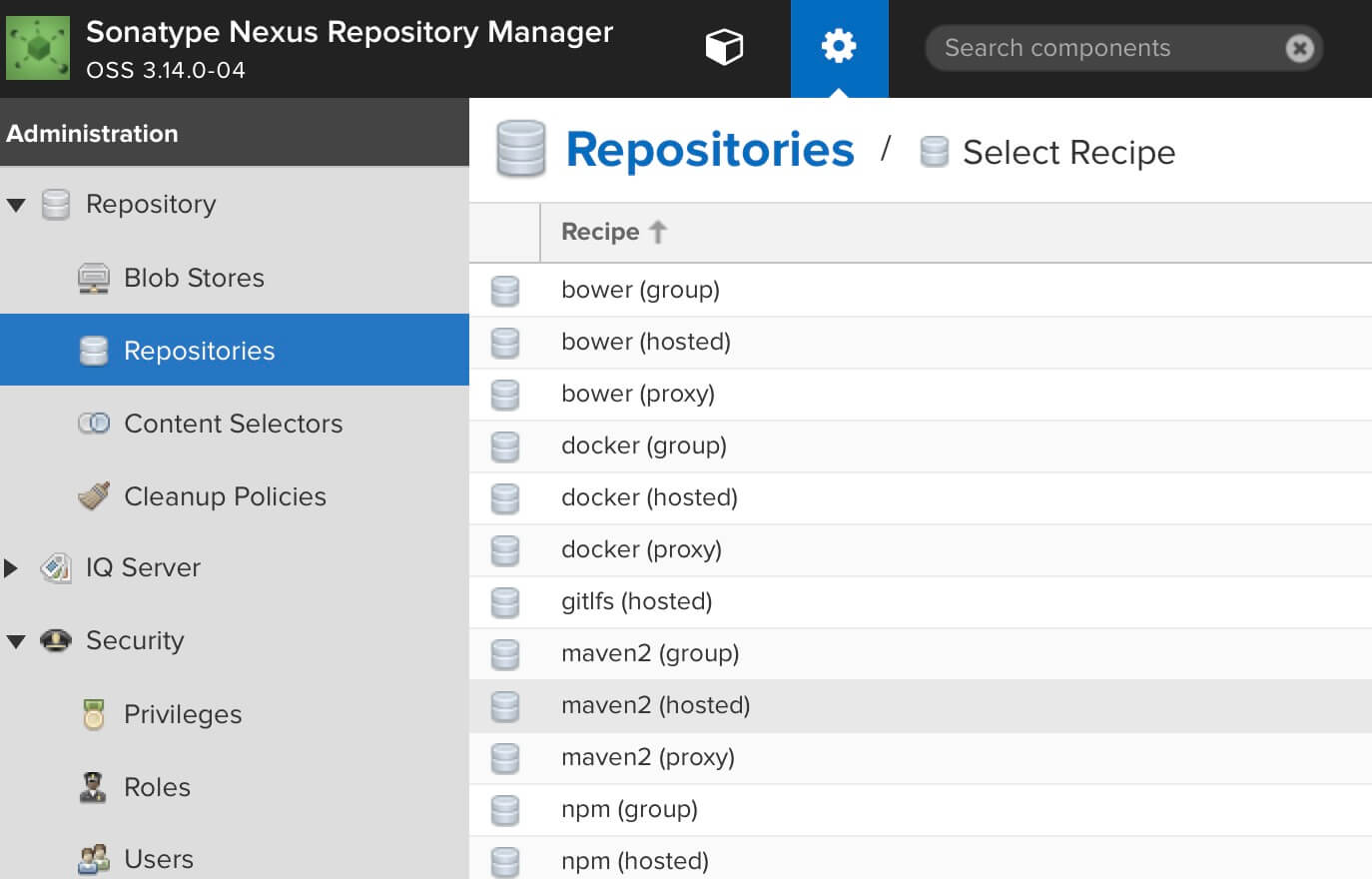Select Repositories in the sidebar
Screen dimensions: 1372x879
pos(235,350)
